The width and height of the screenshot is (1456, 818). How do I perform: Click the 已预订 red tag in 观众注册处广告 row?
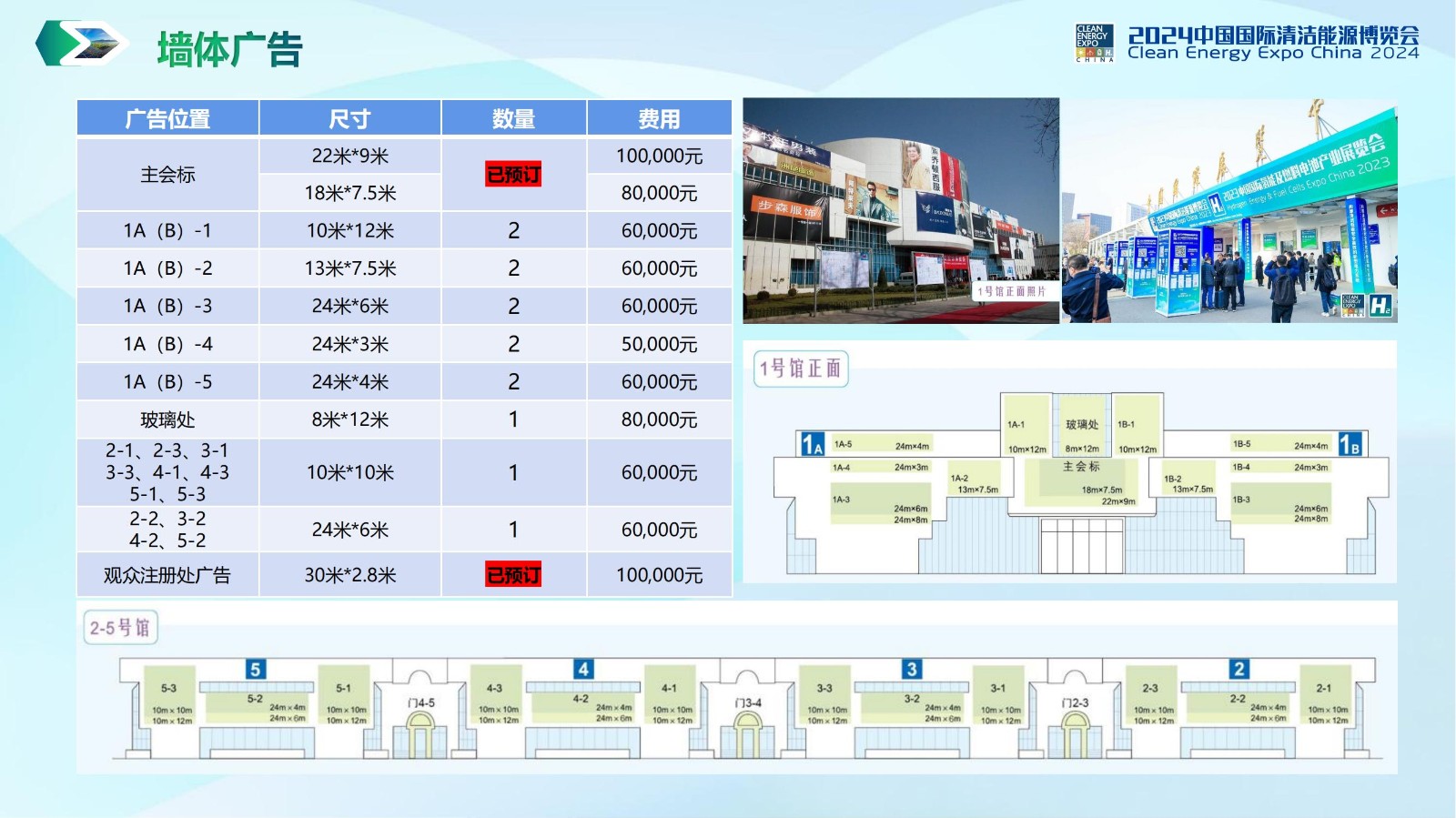[513, 575]
